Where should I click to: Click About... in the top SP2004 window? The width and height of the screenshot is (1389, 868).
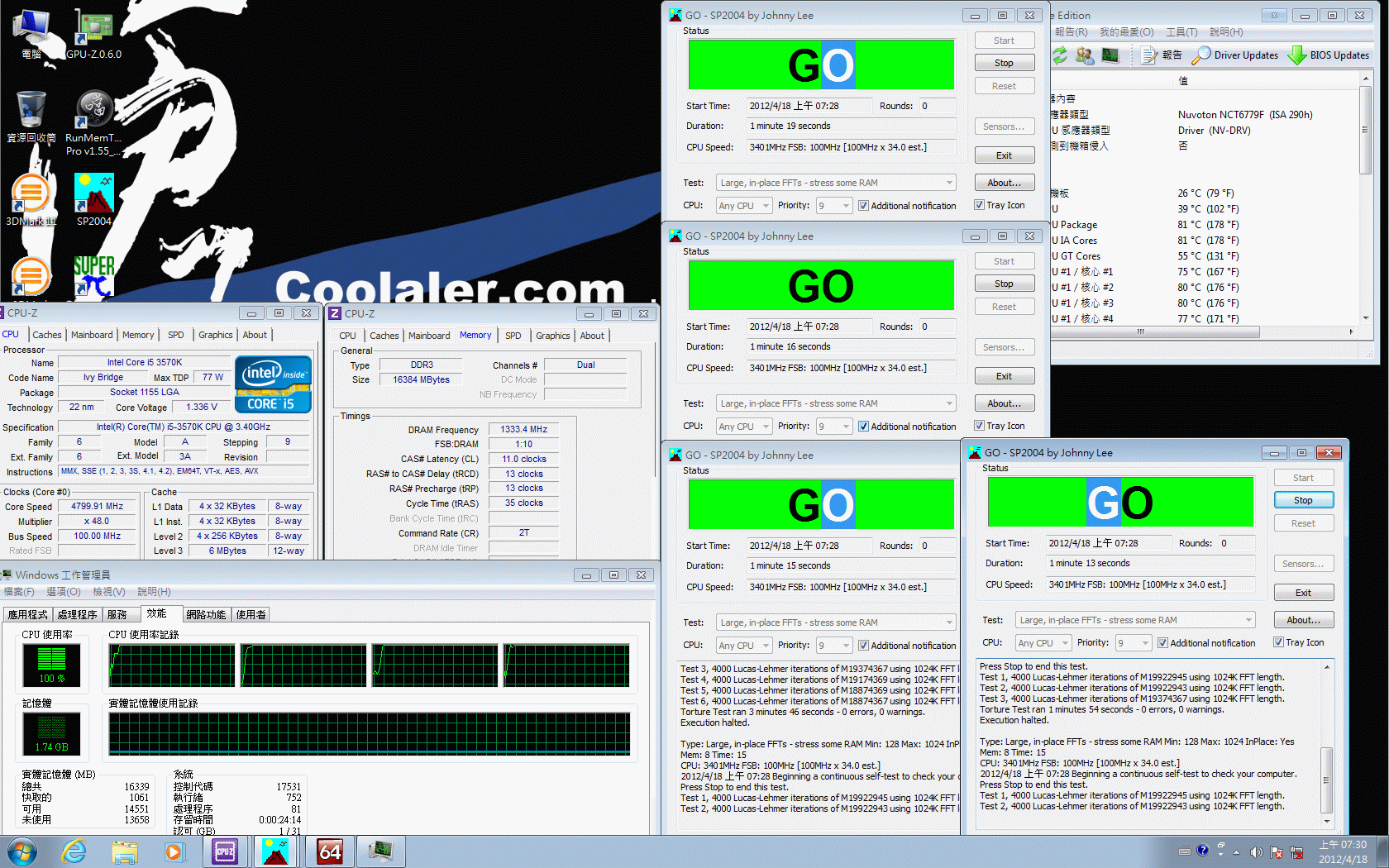tap(1004, 183)
